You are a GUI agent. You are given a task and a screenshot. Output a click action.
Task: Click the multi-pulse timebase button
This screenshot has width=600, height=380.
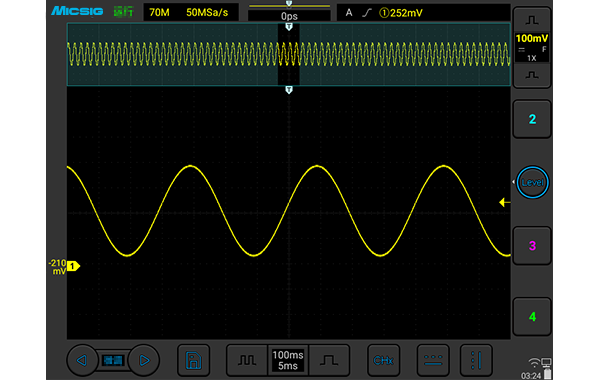point(247,360)
